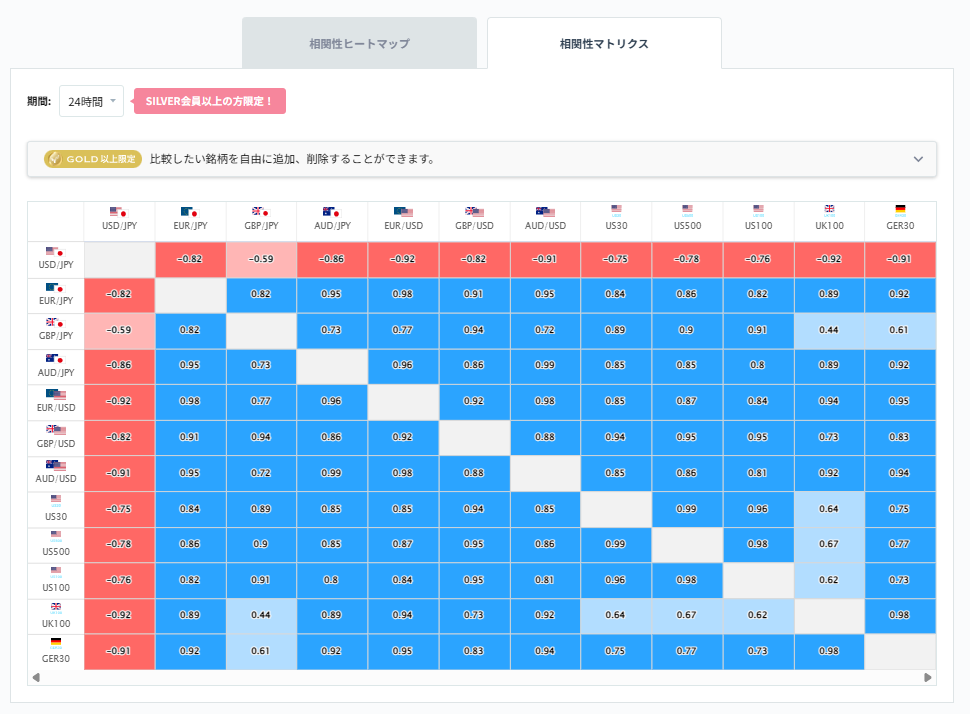This screenshot has height=714, width=970.
Task: Open the 24時間 period dropdown
Action: tap(91, 101)
